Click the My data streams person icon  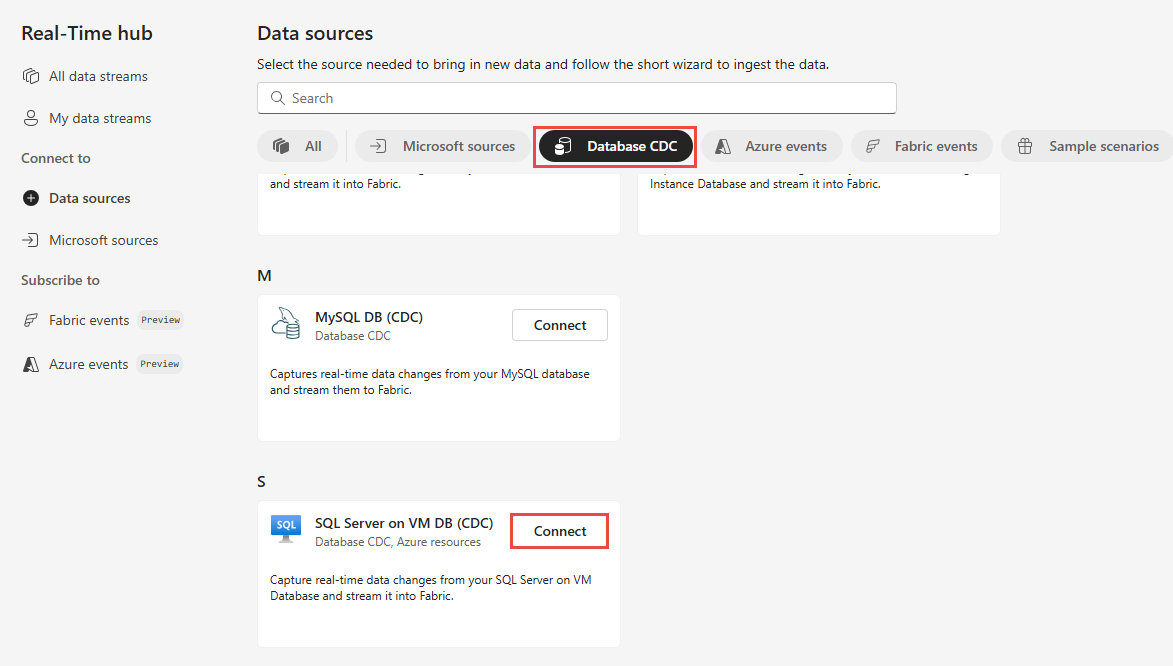point(31,118)
